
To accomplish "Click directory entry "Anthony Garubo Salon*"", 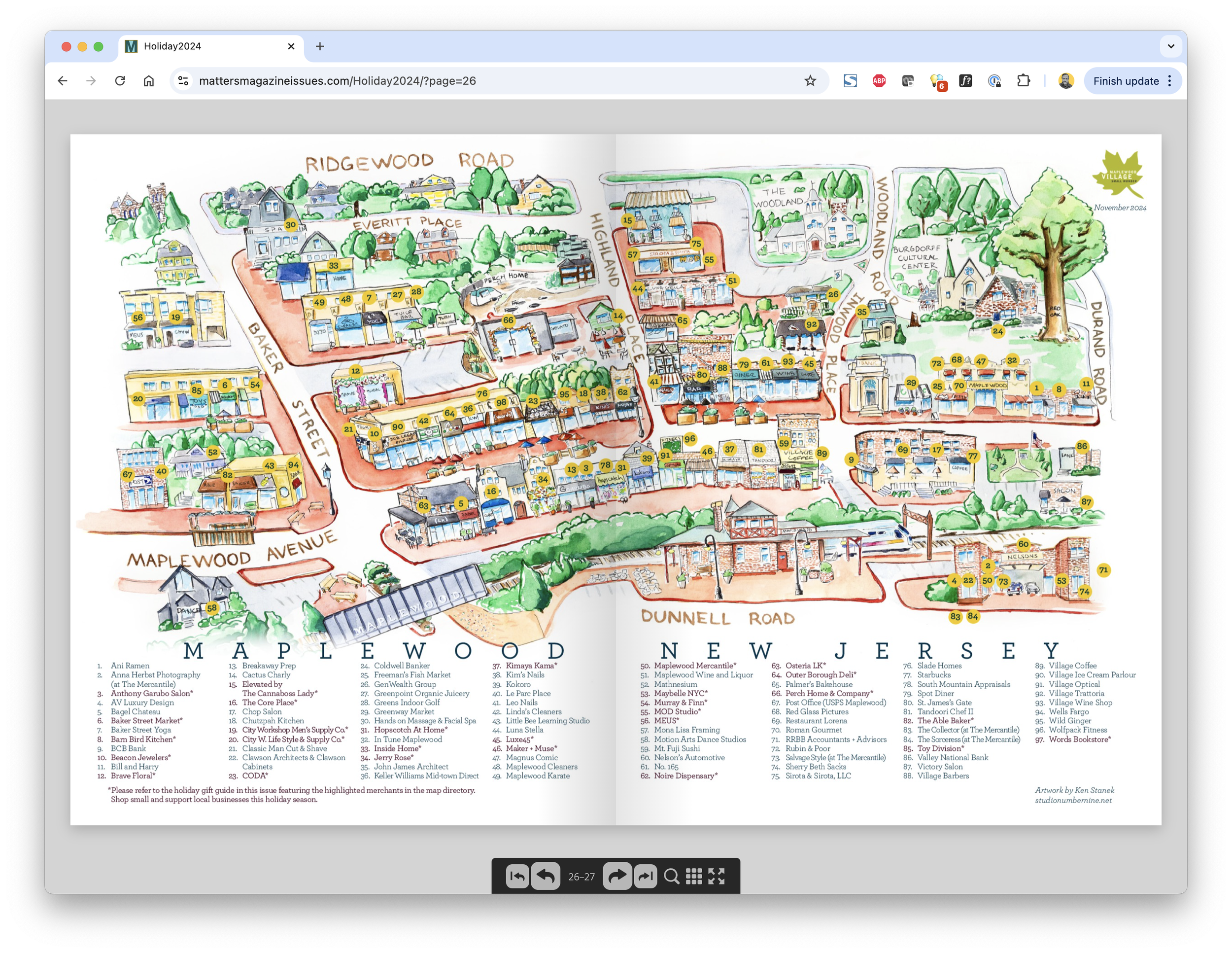I will pyautogui.click(x=151, y=694).
